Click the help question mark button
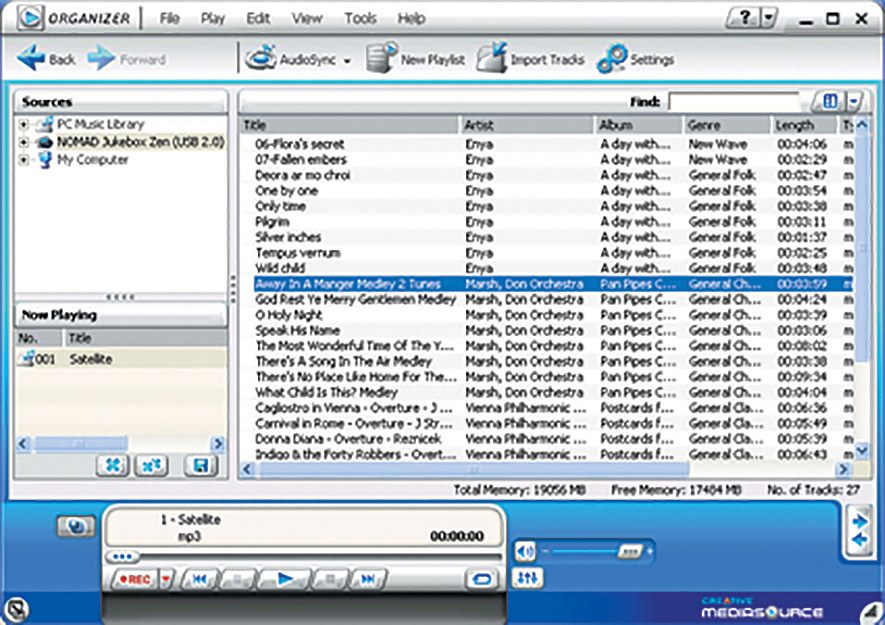 (744, 18)
